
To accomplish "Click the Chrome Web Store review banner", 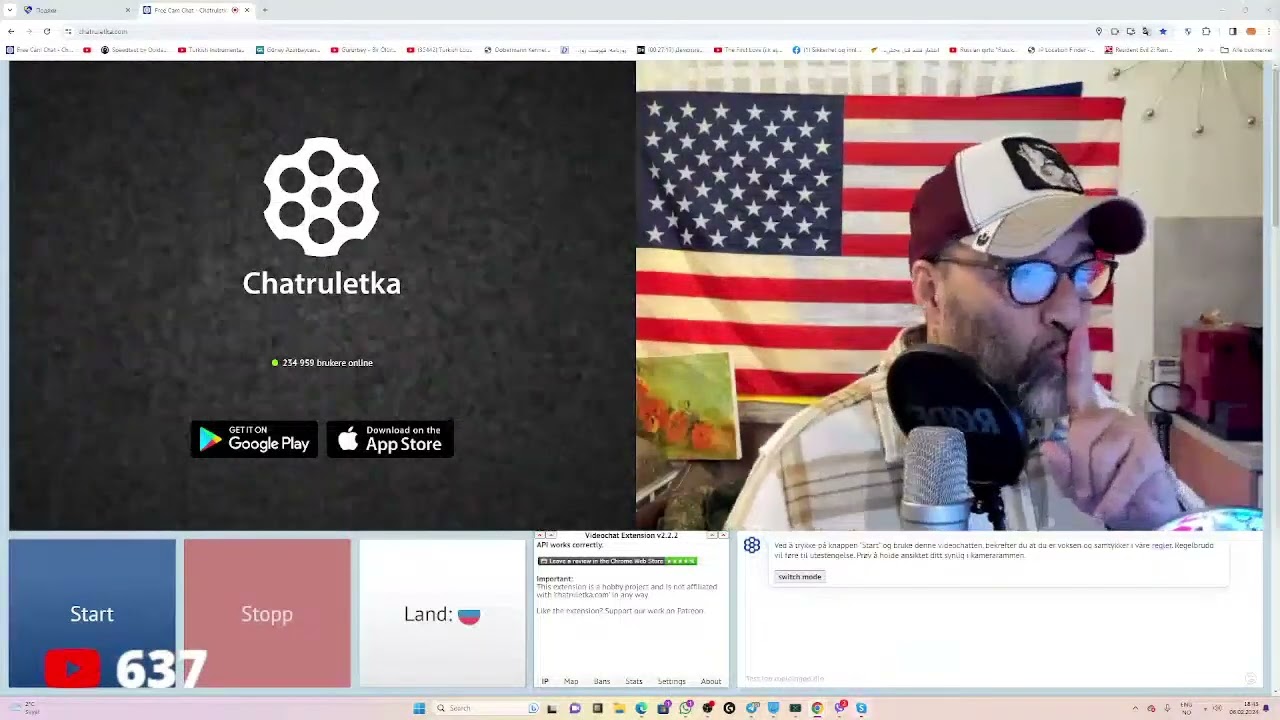I will pyautogui.click(x=617, y=561).
